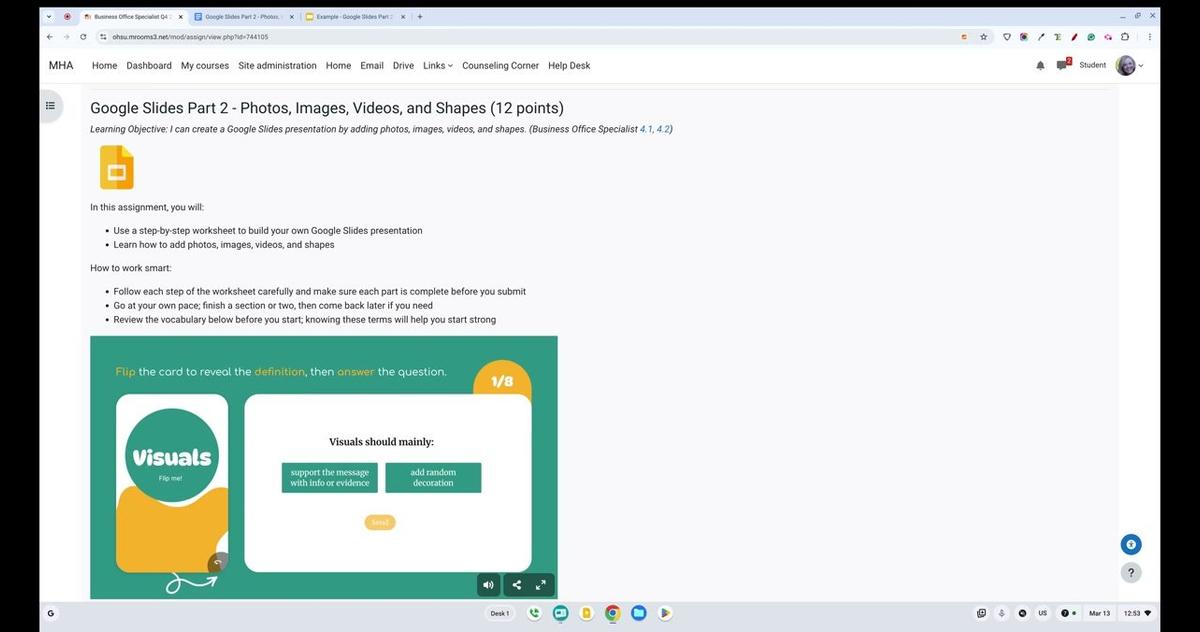The width and height of the screenshot is (1200, 632).
Task: Mute the flashcard activity audio
Action: (x=488, y=584)
